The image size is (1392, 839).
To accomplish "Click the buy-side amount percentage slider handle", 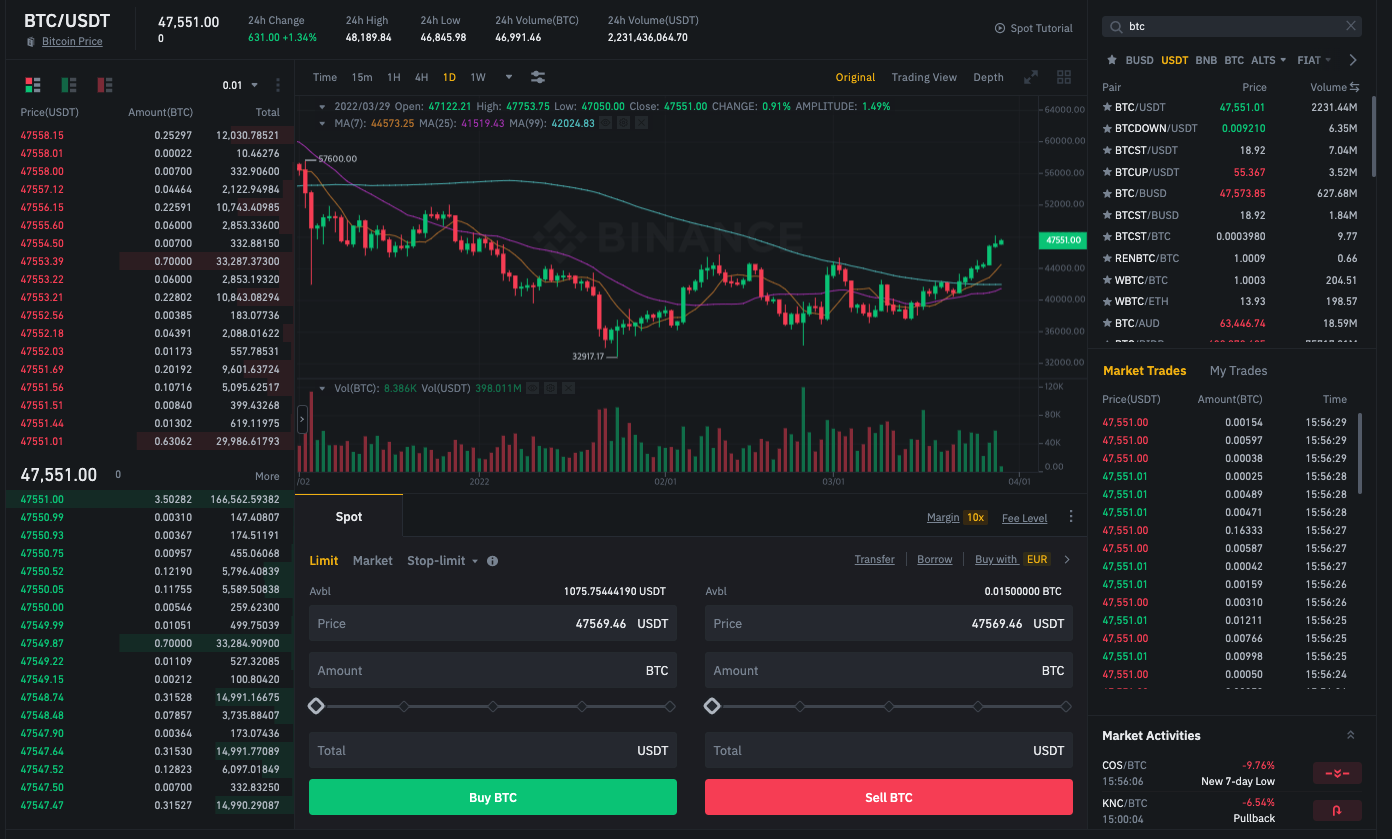I will pos(316,706).
